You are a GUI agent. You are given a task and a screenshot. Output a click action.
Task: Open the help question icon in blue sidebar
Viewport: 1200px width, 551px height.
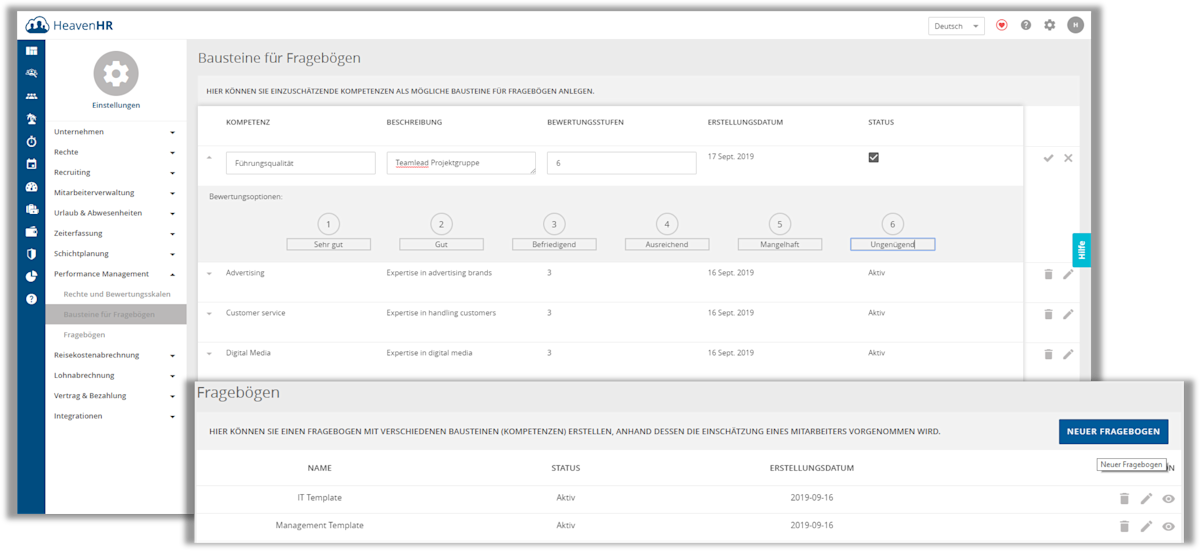click(31, 299)
